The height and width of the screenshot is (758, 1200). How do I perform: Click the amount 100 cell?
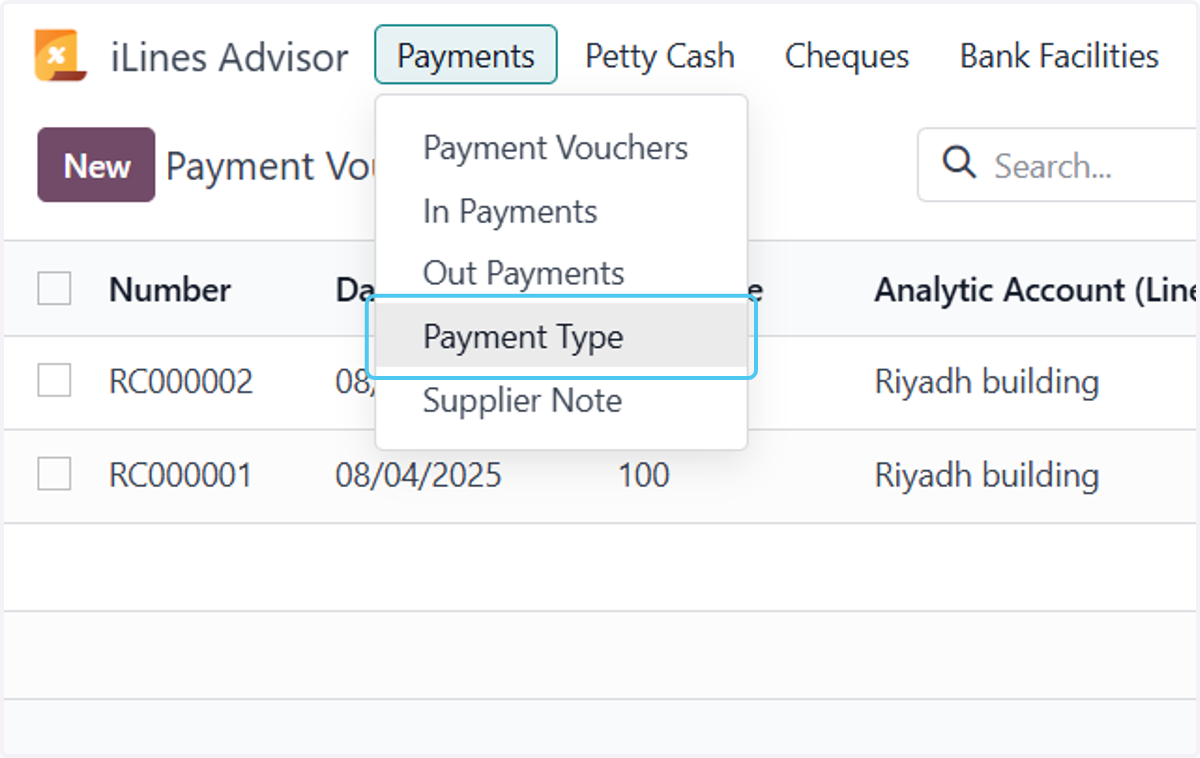643,475
